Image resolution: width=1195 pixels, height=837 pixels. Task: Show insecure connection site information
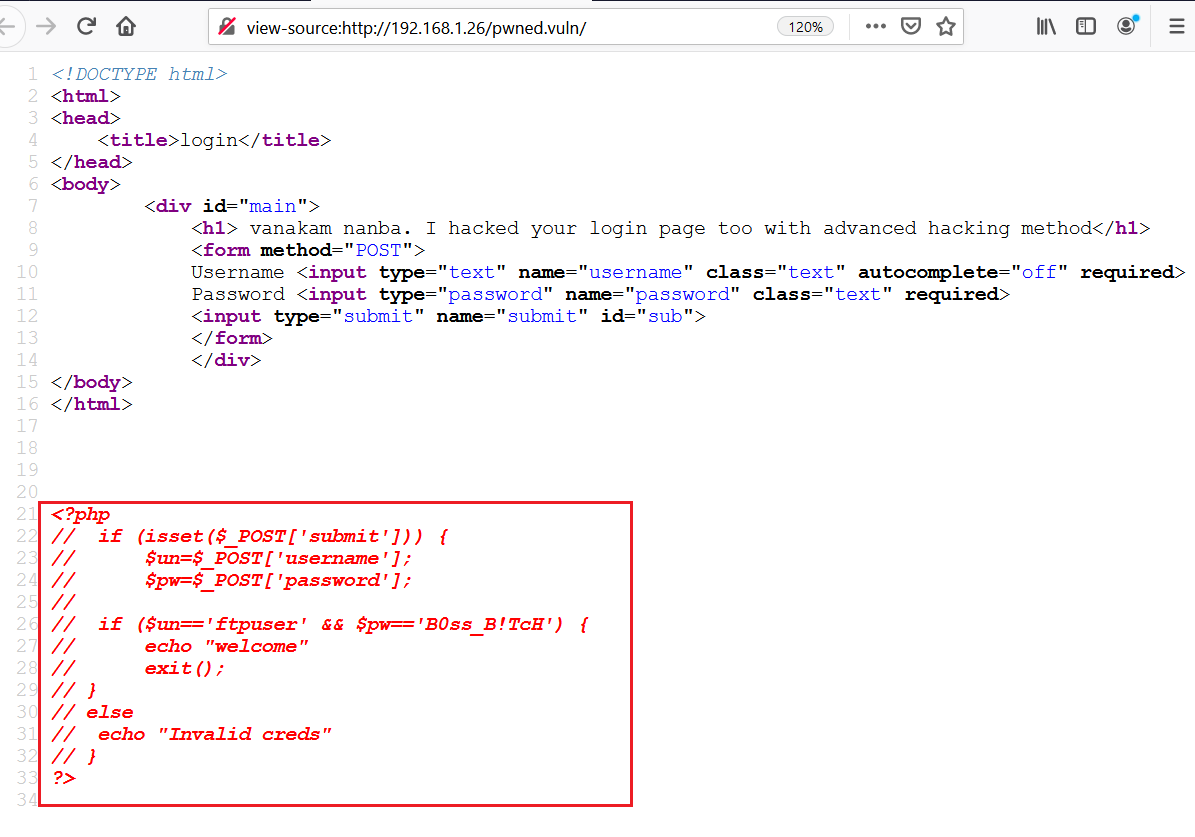tap(228, 27)
